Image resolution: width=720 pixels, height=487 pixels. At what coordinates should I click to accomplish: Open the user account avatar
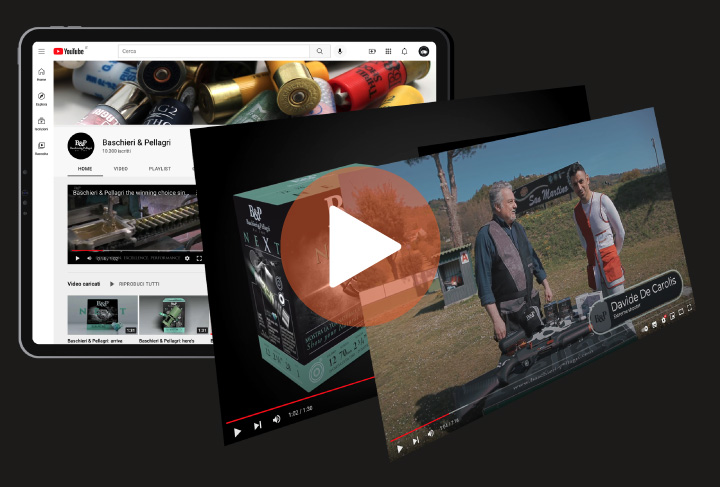point(423,51)
